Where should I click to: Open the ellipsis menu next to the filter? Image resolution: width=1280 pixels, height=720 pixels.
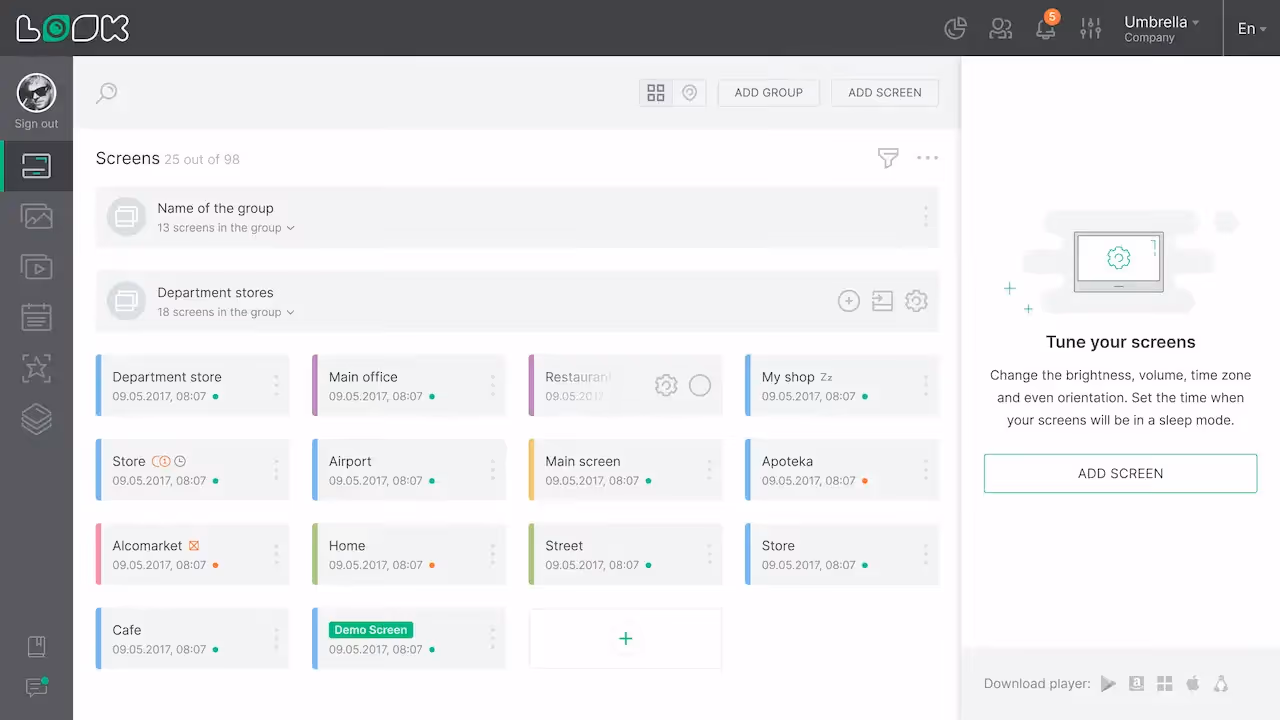[x=927, y=158]
